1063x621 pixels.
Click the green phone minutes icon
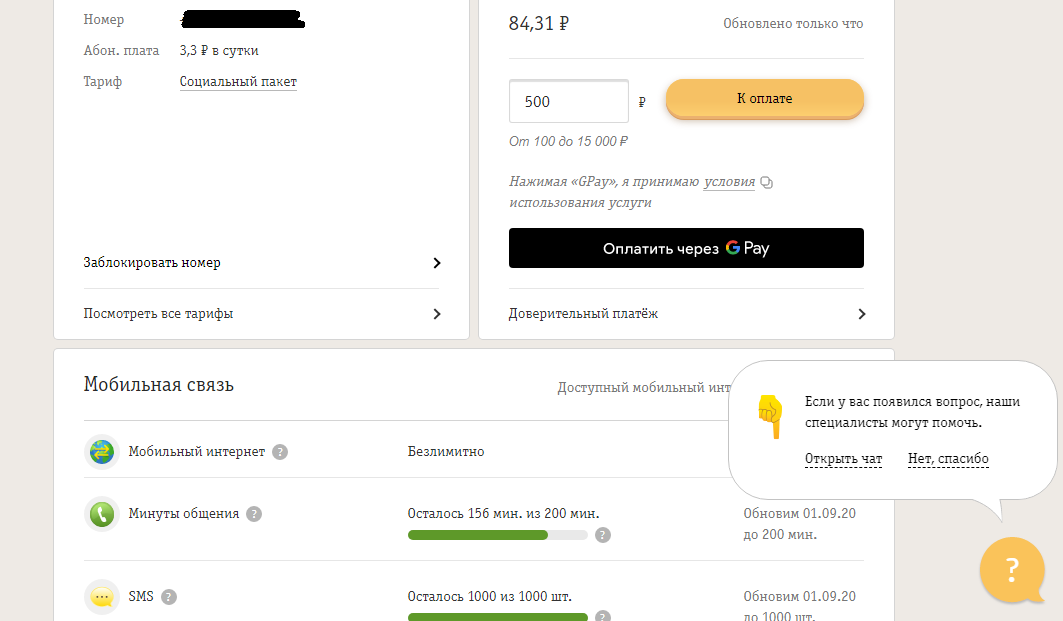[x=102, y=514]
